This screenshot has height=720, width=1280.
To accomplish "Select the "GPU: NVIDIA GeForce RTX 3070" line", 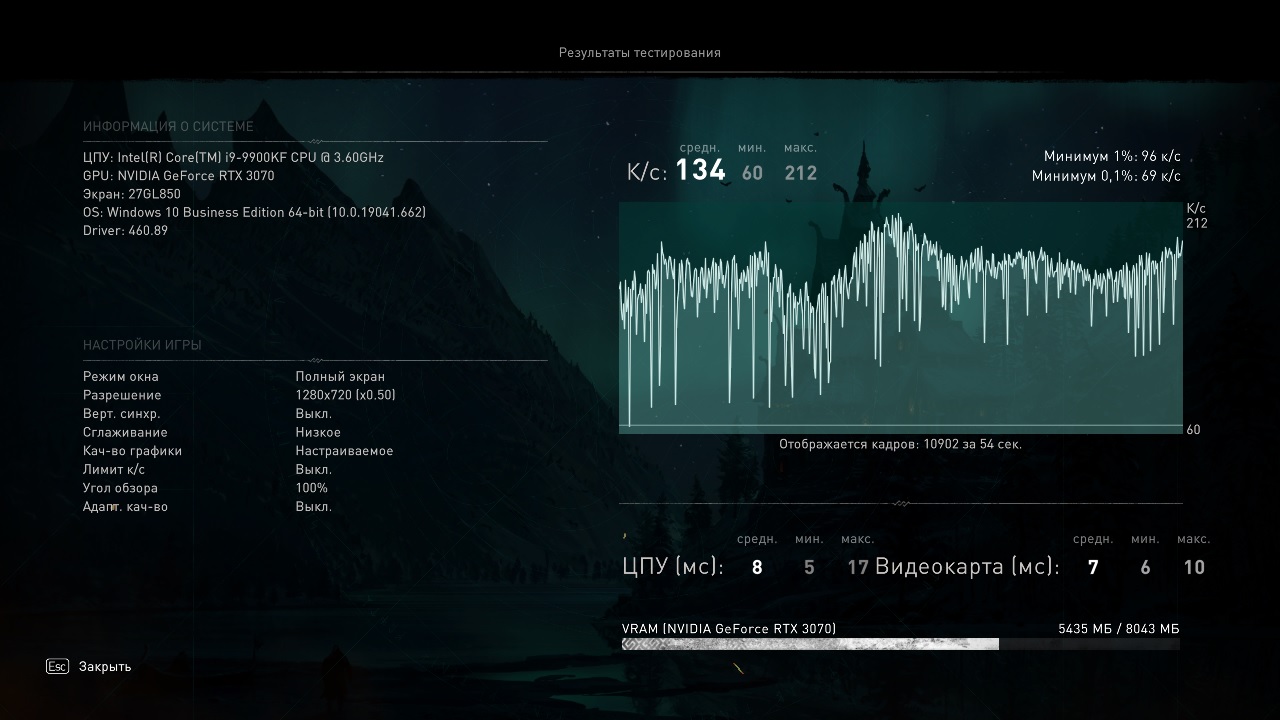I will (178, 176).
